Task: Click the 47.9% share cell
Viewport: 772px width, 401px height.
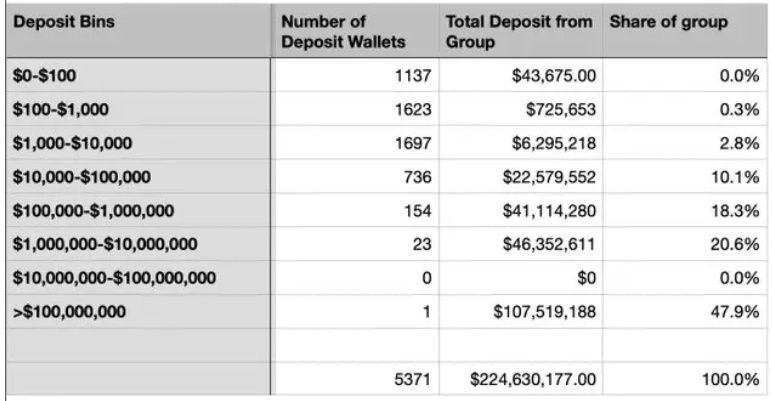Action: coord(685,311)
